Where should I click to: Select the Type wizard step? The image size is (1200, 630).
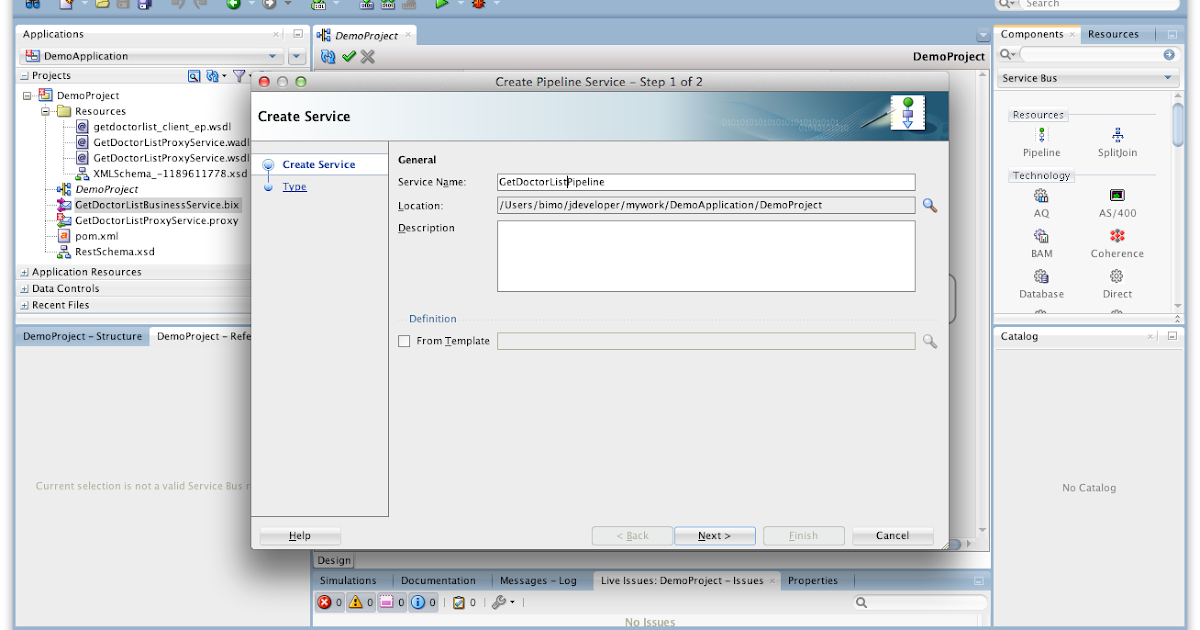click(294, 186)
